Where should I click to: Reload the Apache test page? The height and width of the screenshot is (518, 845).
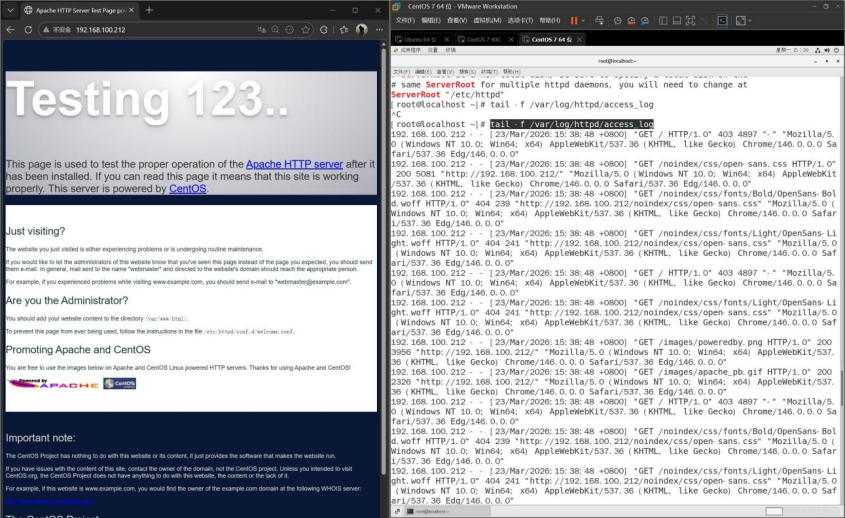[28, 30]
